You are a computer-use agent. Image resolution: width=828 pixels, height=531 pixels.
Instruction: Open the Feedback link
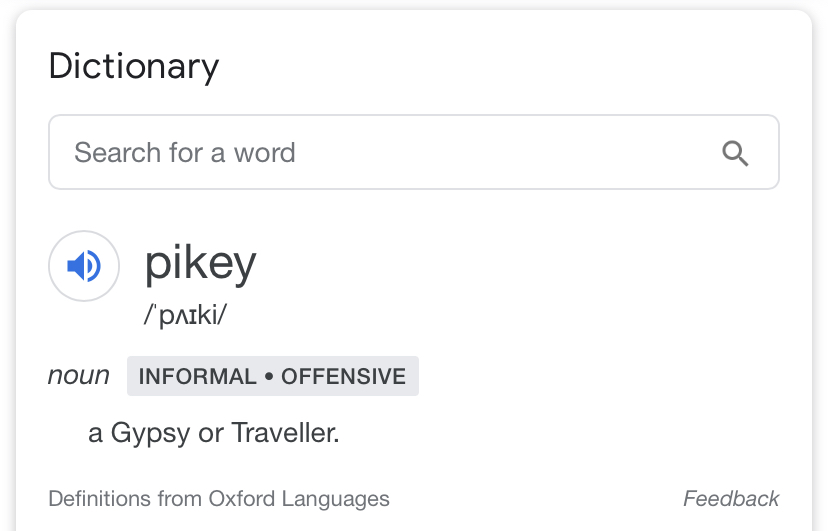click(x=731, y=499)
